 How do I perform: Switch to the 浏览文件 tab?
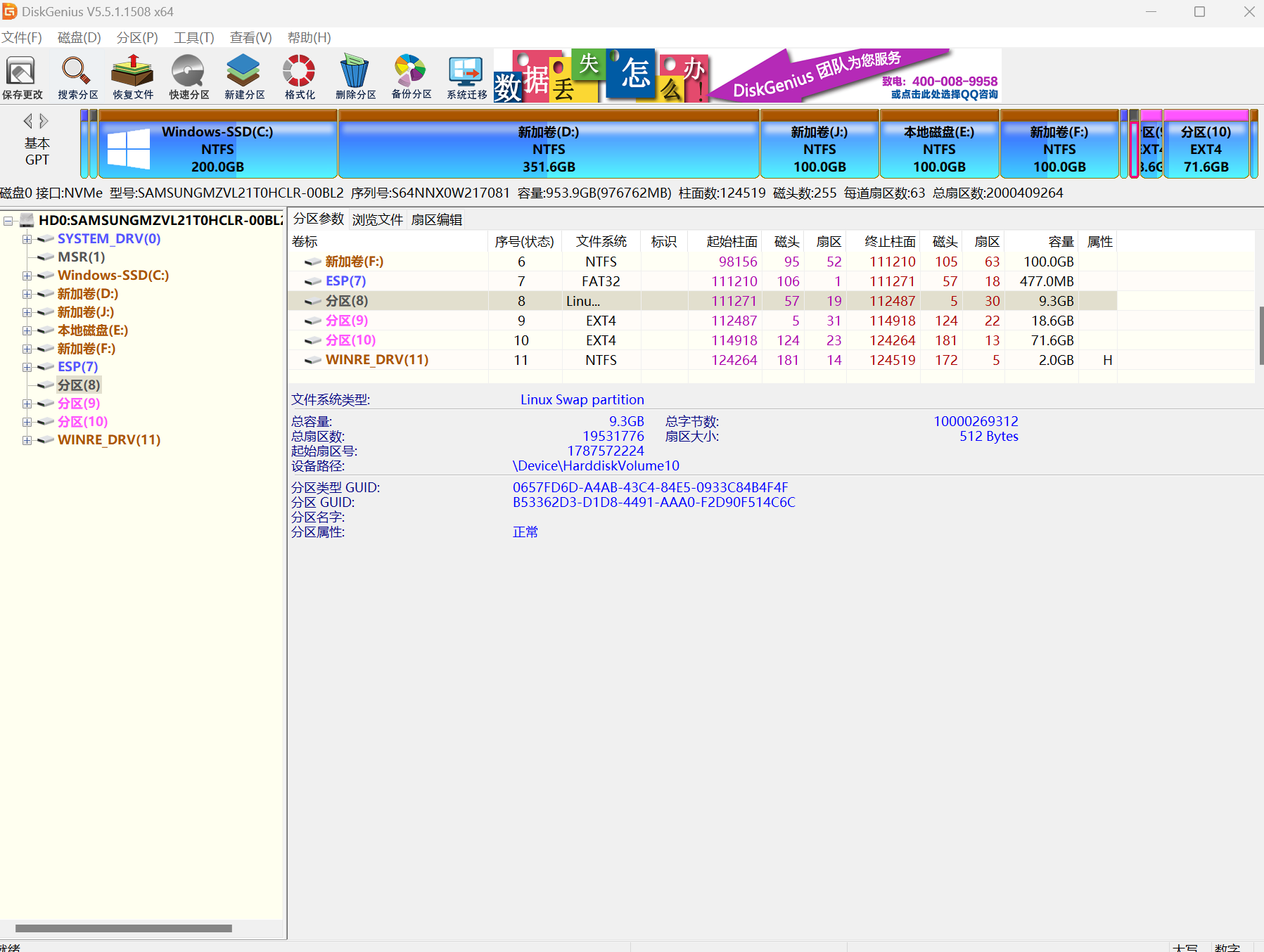tap(378, 219)
